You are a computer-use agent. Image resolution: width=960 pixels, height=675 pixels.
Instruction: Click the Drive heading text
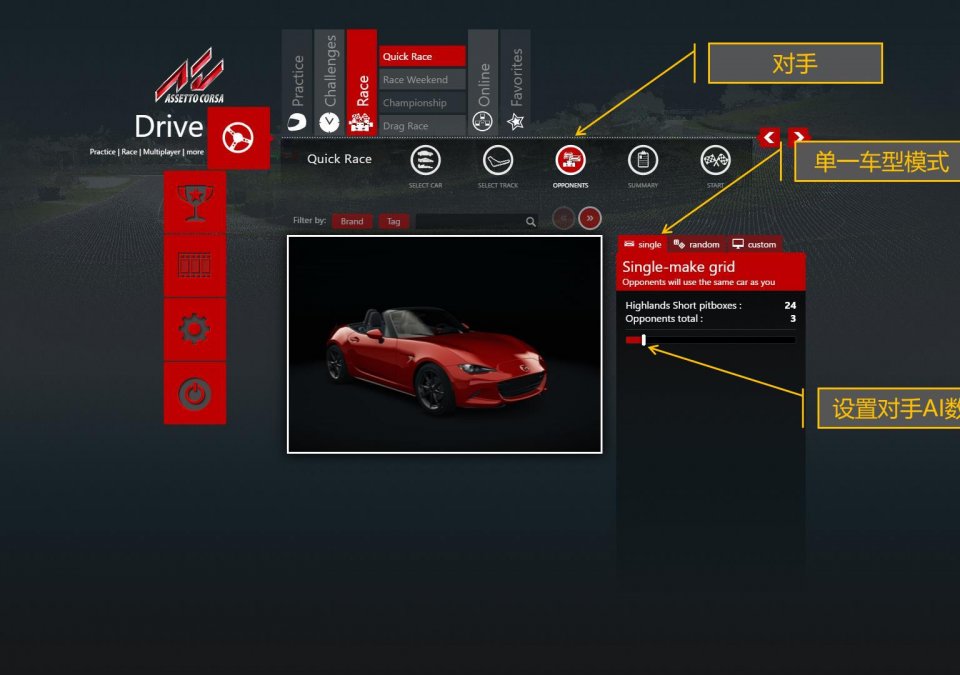(x=168, y=127)
